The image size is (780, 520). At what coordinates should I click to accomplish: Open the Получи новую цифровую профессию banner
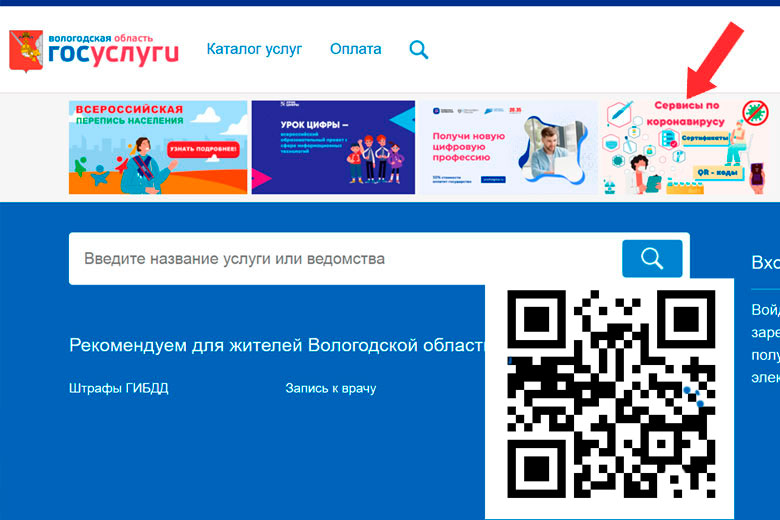pos(509,147)
